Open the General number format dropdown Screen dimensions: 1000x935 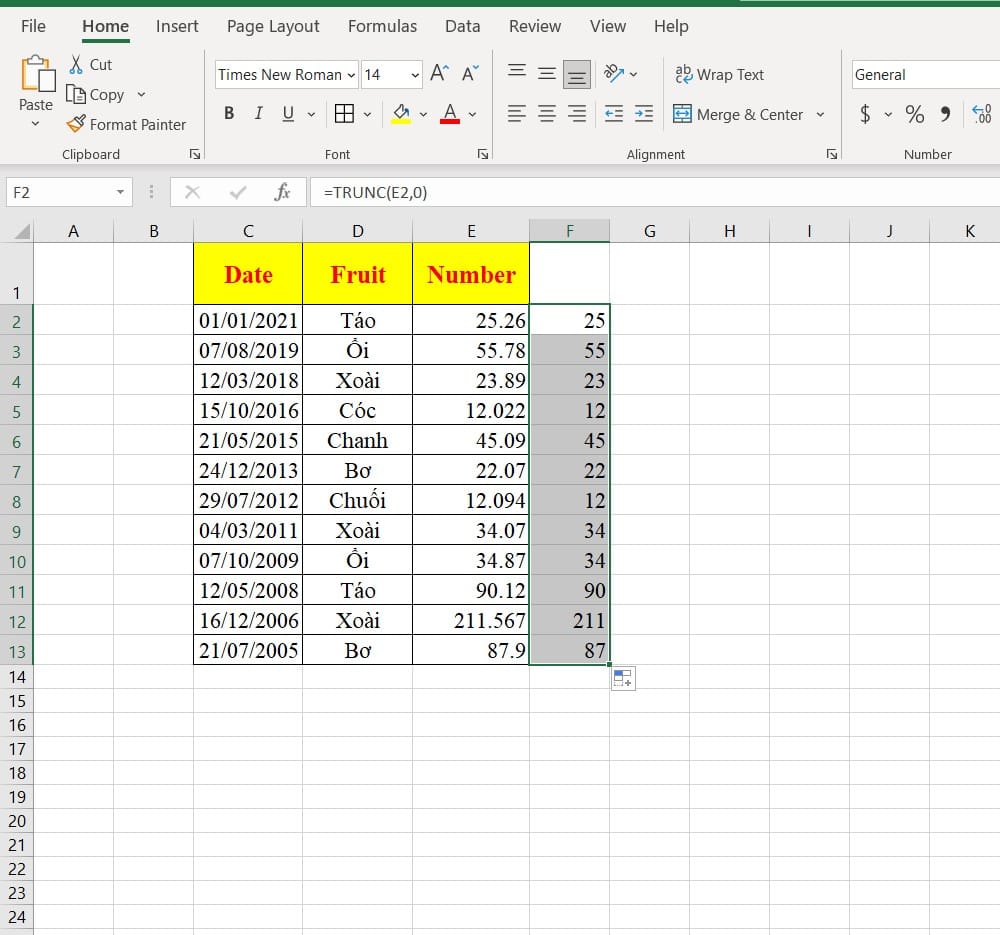925,75
